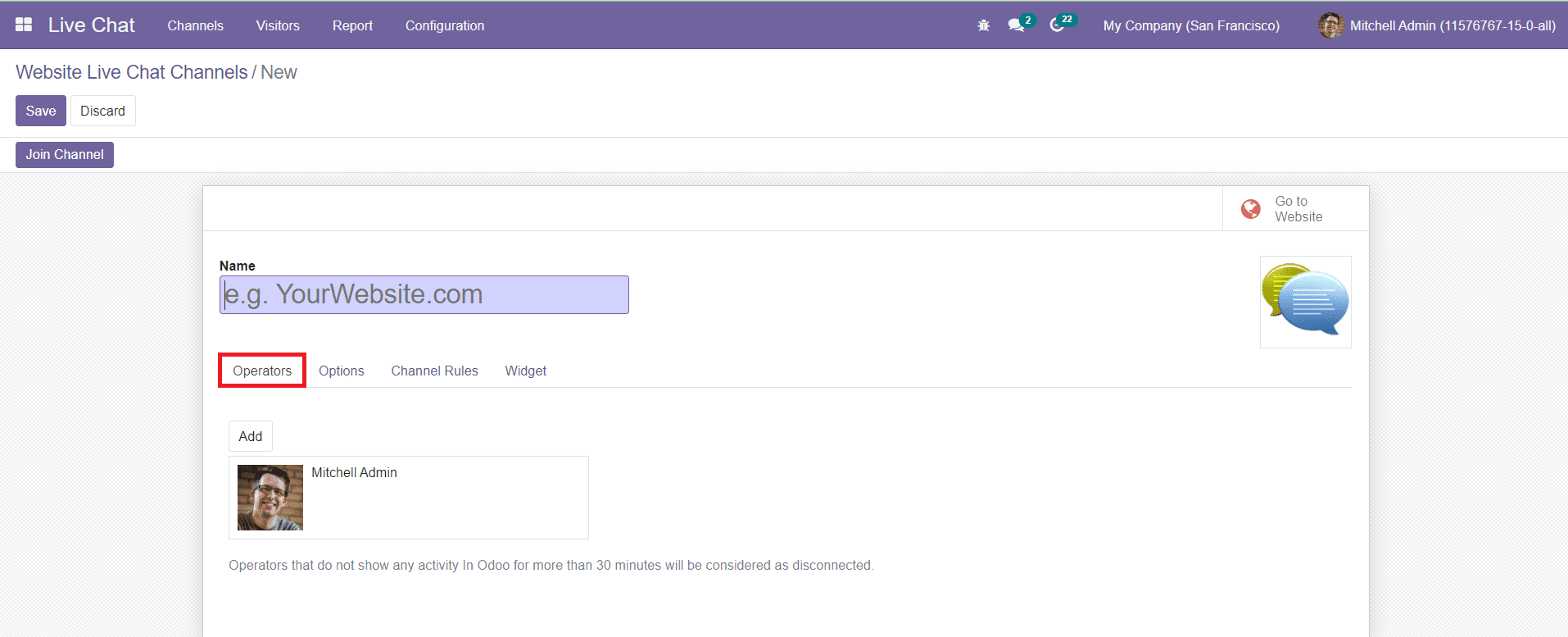This screenshot has width=1568, height=637.
Task: Click the operators inactivity notice text
Action: pyautogui.click(x=551, y=565)
